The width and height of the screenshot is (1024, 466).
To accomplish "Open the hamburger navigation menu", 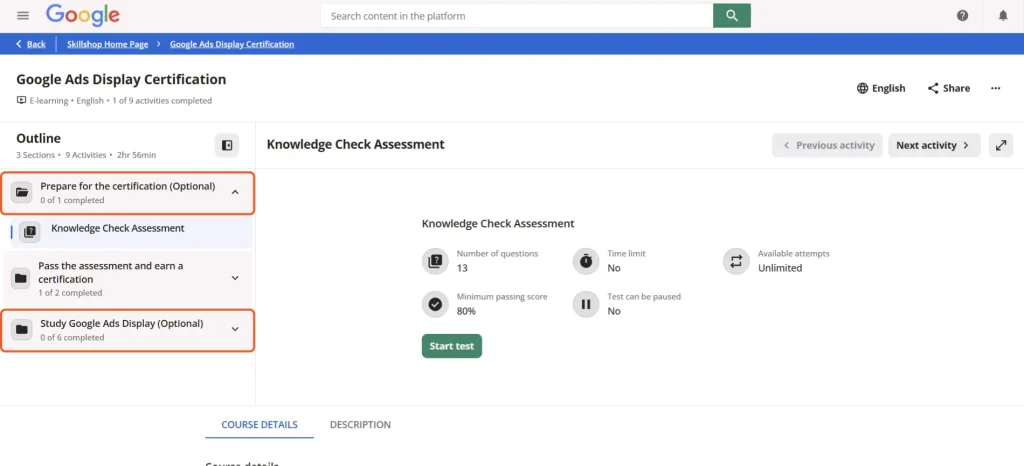I will (x=24, y=16).
